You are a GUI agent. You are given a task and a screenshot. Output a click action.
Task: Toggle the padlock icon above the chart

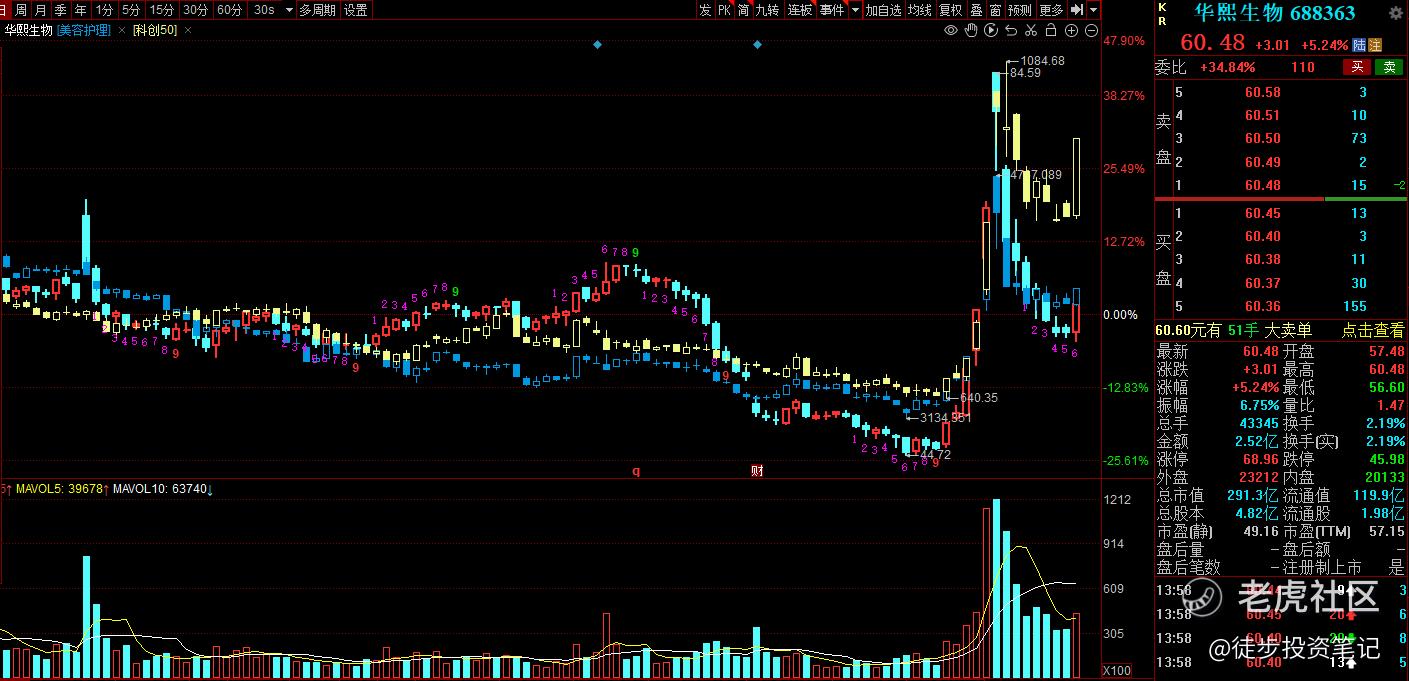(x=1051, y=31)
